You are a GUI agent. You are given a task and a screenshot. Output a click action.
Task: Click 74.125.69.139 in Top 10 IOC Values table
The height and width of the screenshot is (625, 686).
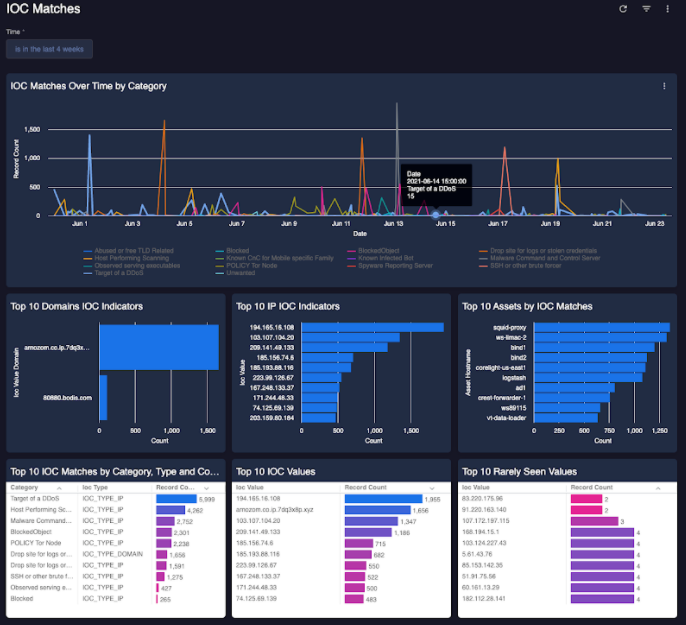(256, 598)
